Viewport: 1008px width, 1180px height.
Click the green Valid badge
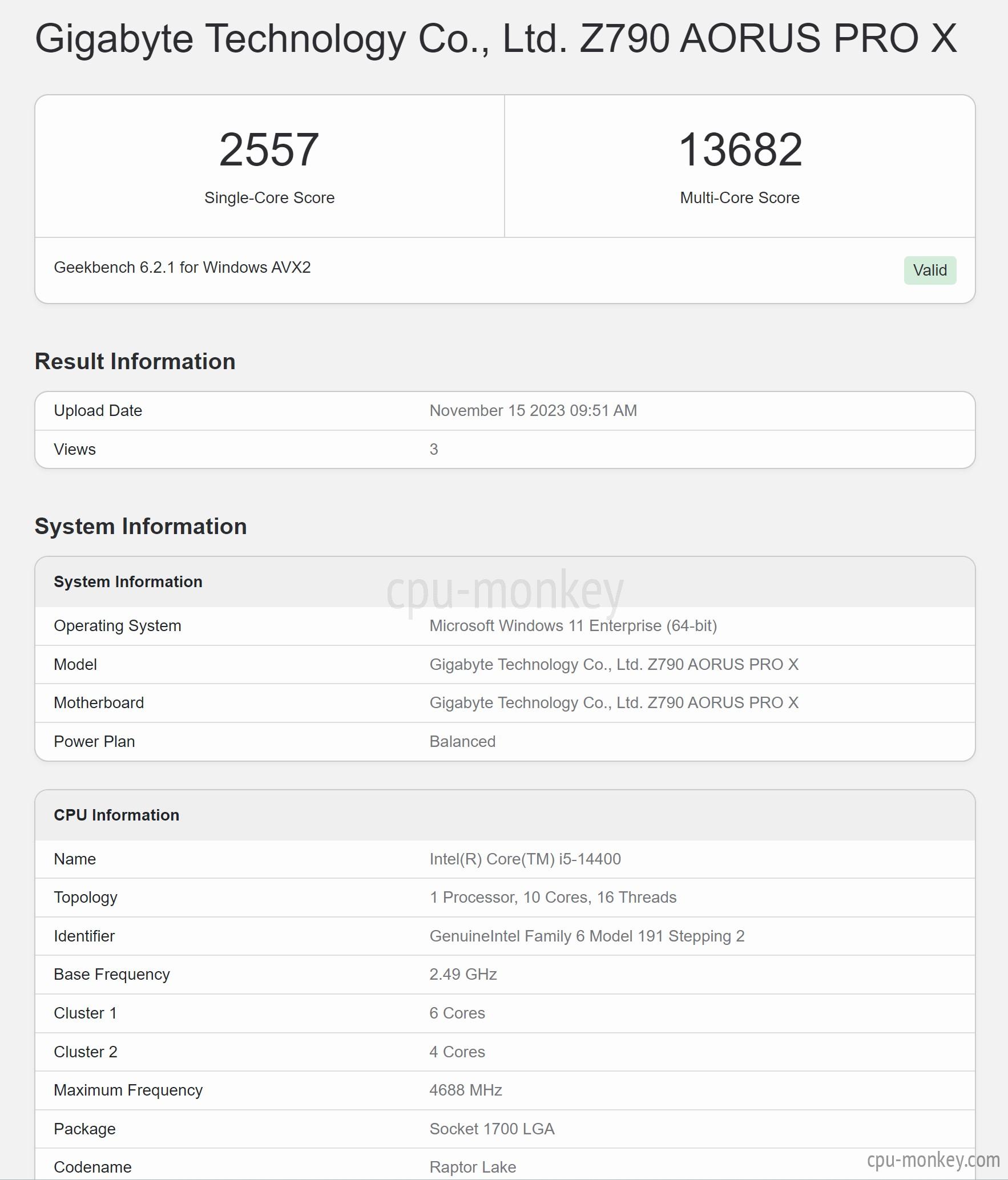point(930,270)
